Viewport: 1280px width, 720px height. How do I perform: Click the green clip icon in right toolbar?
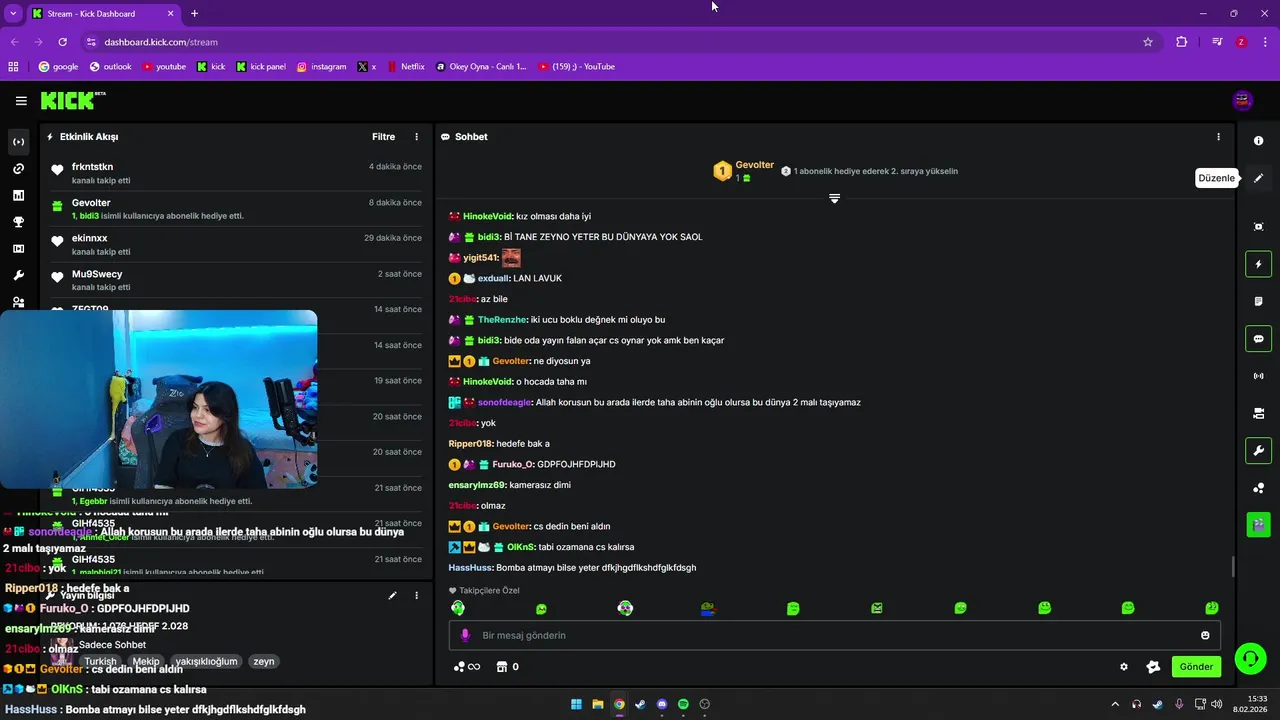click(x=1259, y=523)
